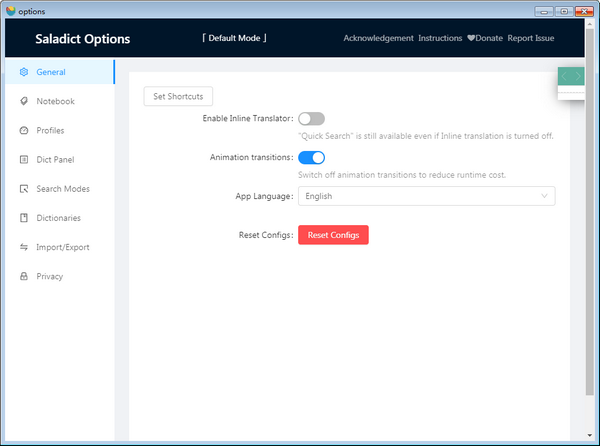The width and height of the screenshot is (600, 446).
Task: Open the Instructions link in header
Action: click(440, 38)
